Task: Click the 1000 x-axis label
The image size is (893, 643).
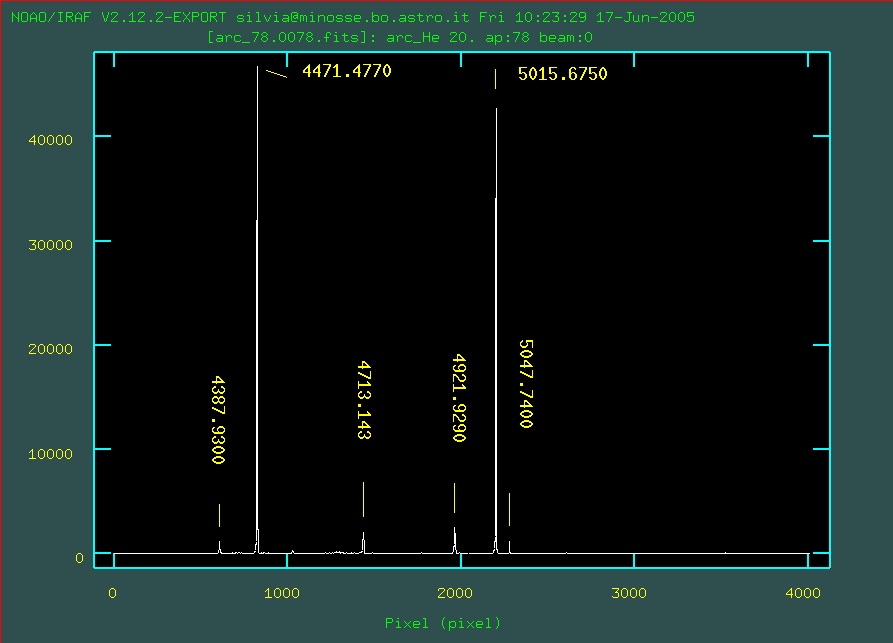Action: pyautogui.click(x=284, y=593)
